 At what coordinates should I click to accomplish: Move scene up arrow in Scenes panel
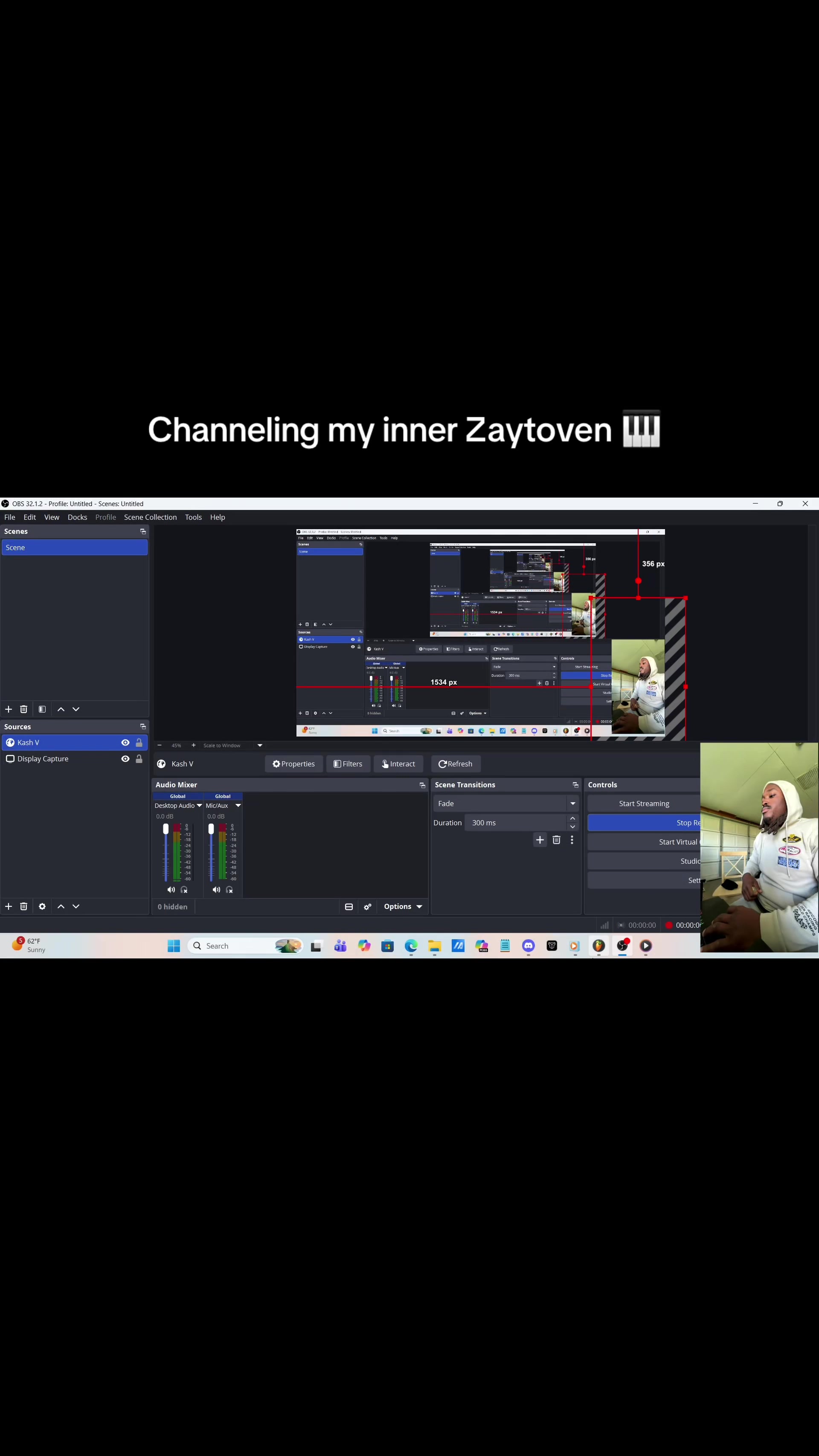point(61,709)
